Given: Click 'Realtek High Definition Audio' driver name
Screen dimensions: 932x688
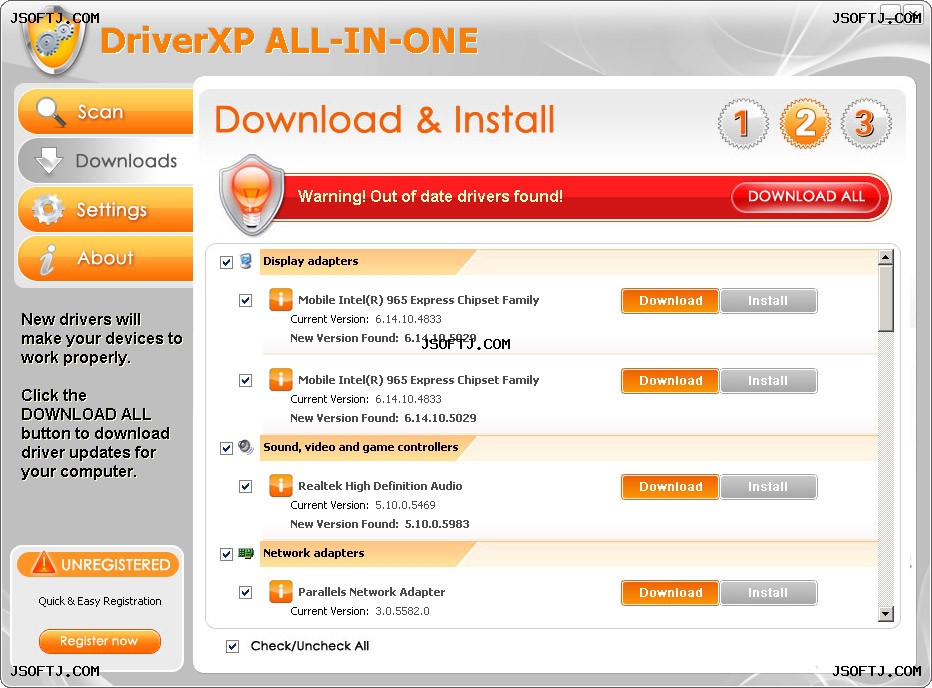Looking at the screenshot, I should pos(380,486).
